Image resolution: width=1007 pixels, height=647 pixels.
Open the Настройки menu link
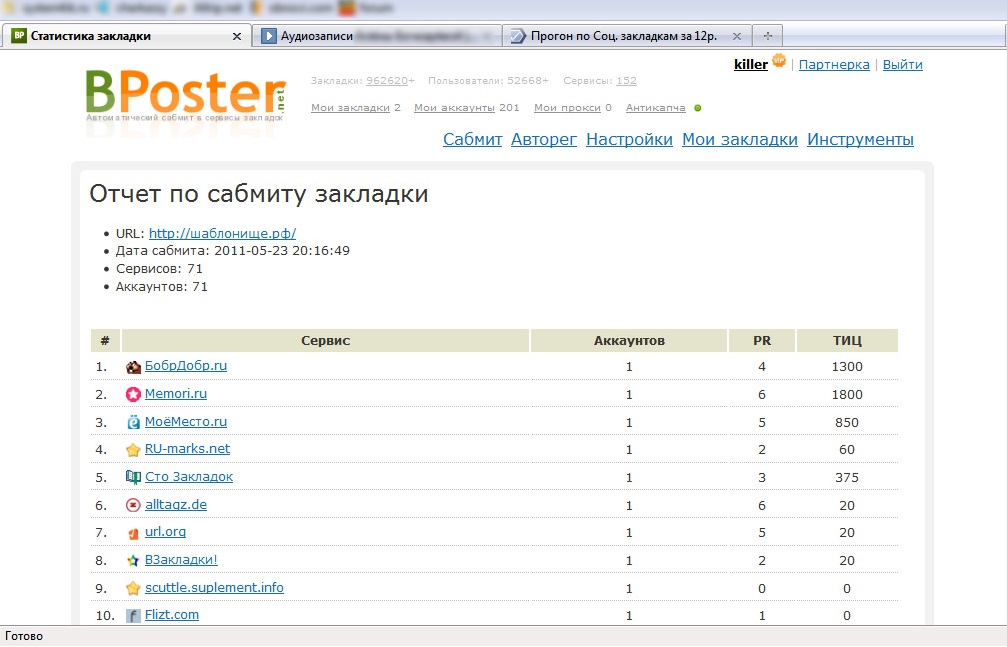tap(629, 139)
